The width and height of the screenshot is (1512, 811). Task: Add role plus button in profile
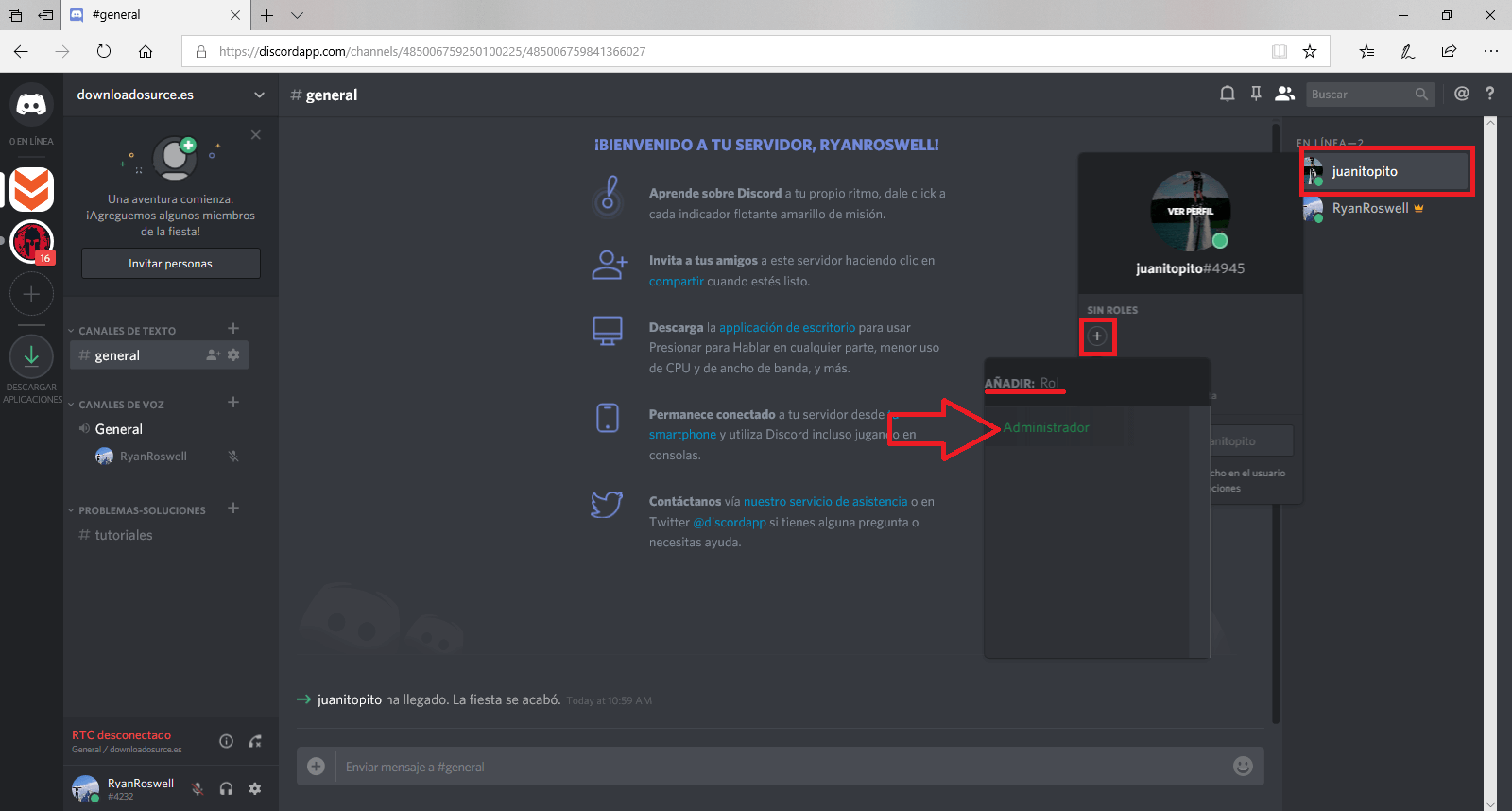[1097, 336]
